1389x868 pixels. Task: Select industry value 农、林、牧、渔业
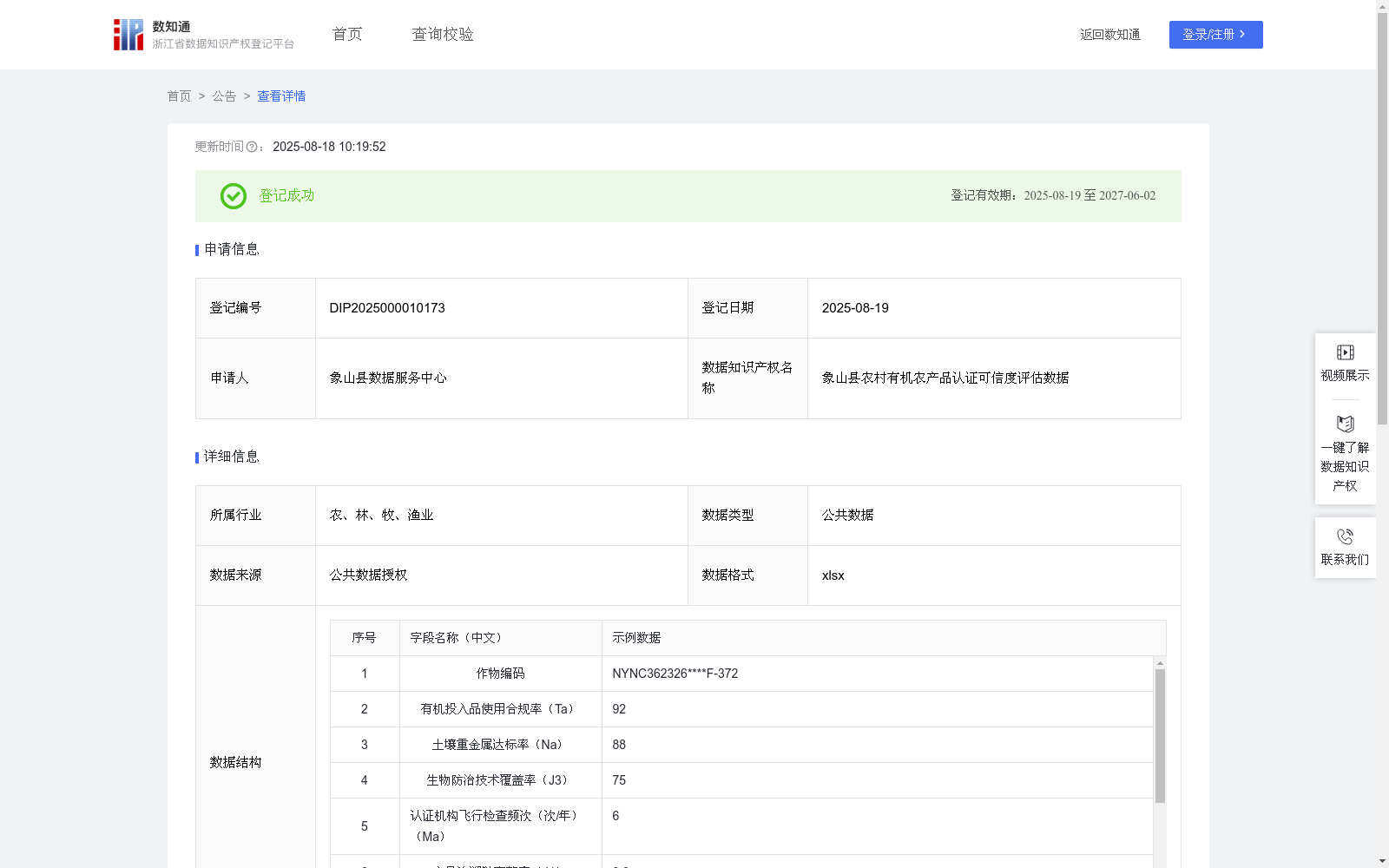click(x=381, y=516)
